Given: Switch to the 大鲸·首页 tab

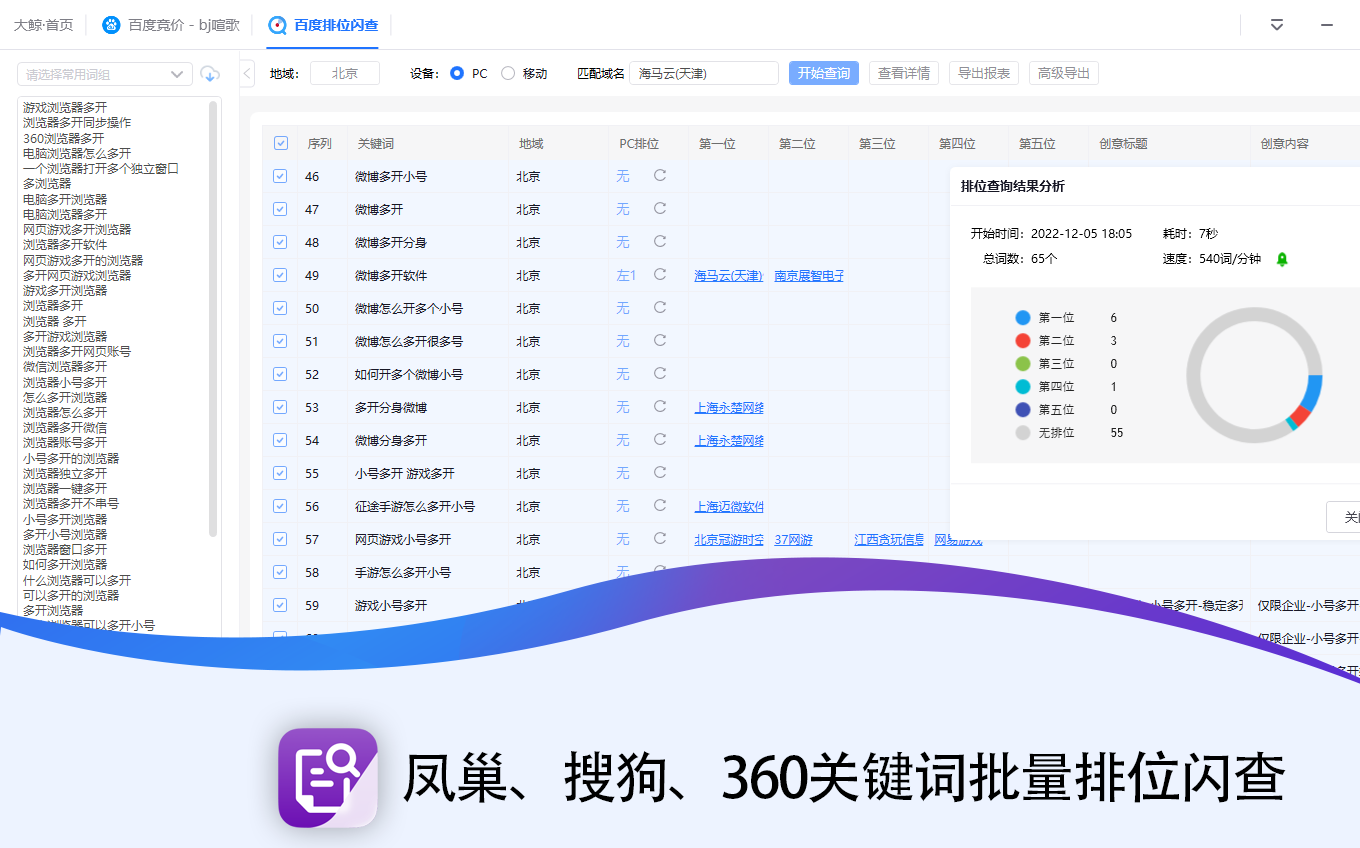Looking at the screenshot, I should [43, 25].
